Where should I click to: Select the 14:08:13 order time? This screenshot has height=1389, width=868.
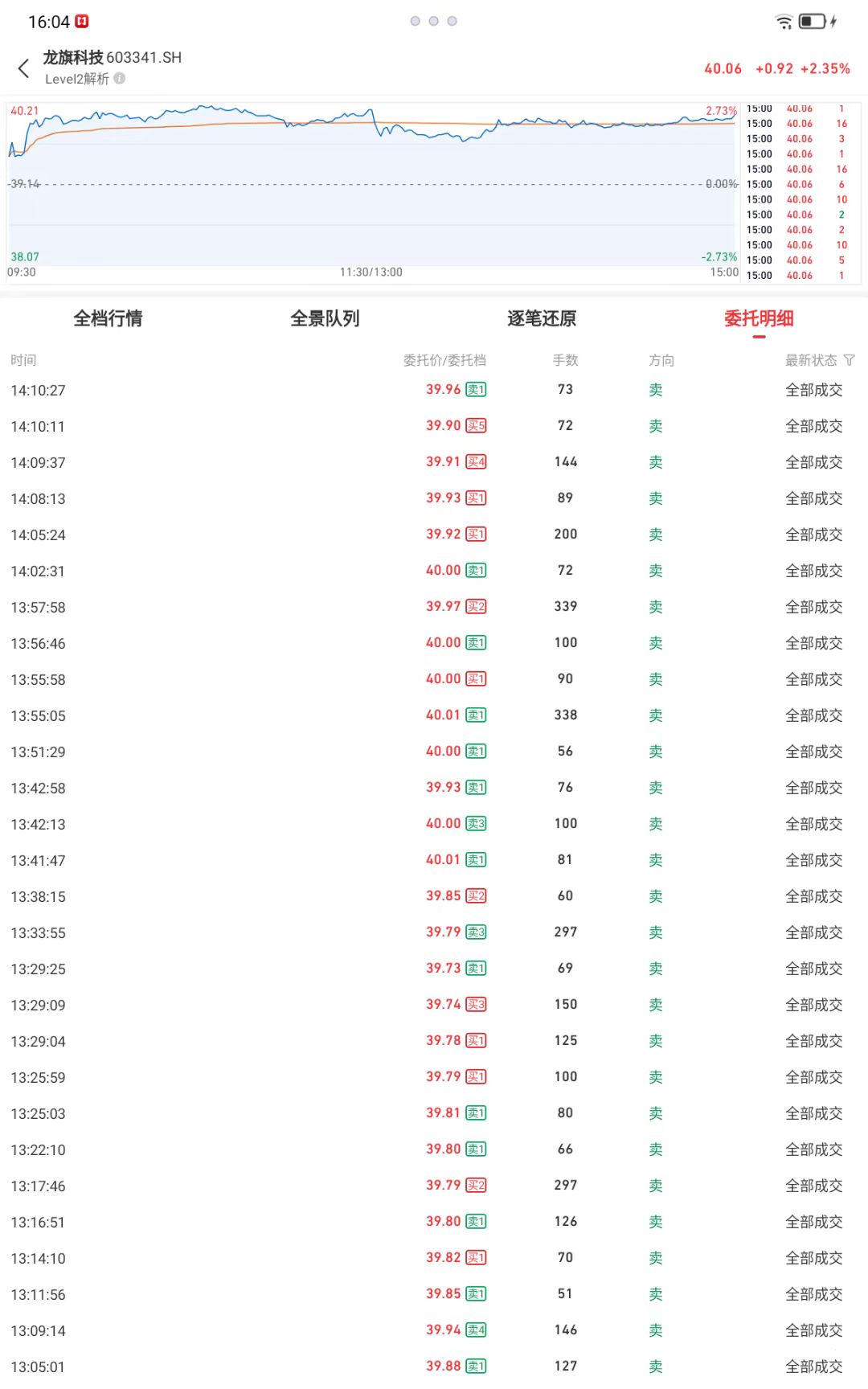tap(38, 499)
